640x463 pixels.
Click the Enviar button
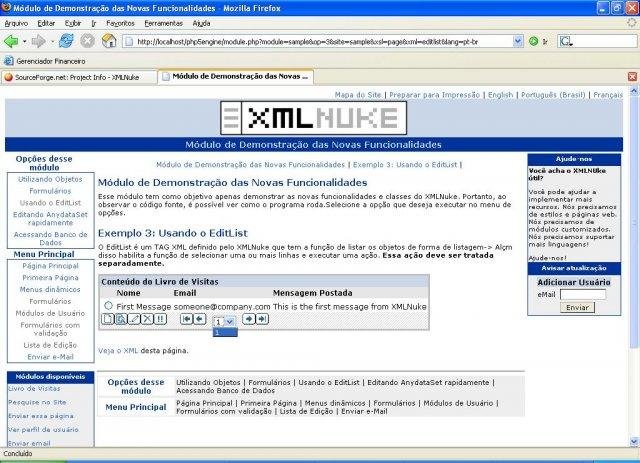coord(577,307)
